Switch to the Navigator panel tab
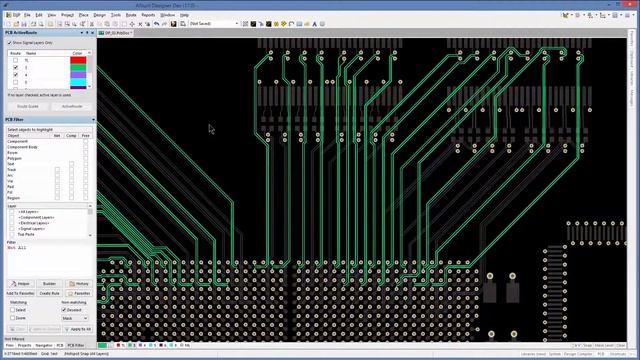 coord(44,345)
